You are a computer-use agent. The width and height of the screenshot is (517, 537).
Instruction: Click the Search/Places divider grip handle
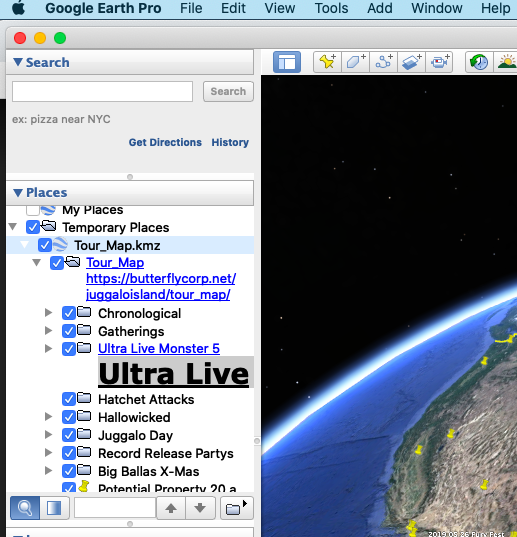tap(130, 177)
